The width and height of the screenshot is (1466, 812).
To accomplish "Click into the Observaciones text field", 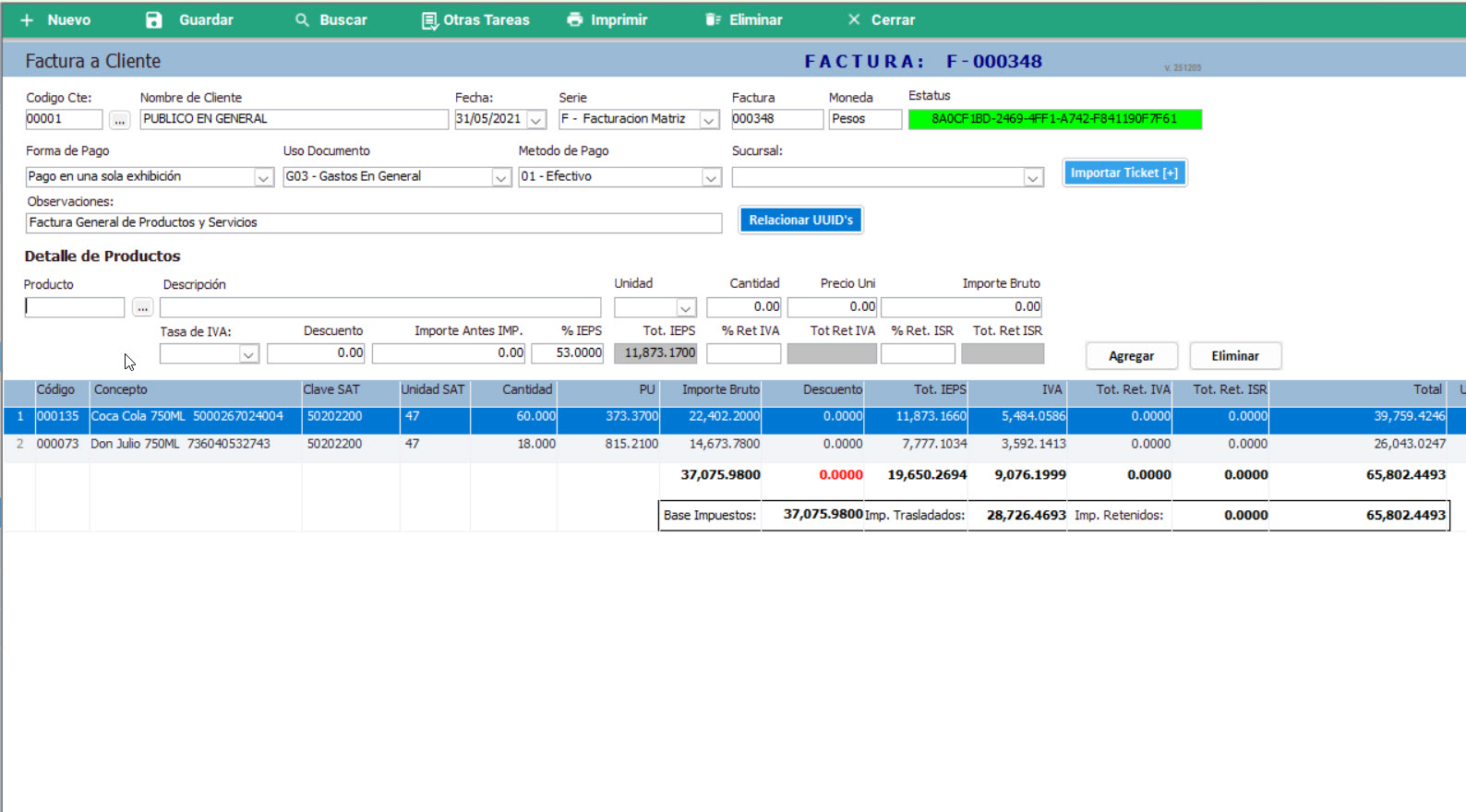I will pos(374,223).
